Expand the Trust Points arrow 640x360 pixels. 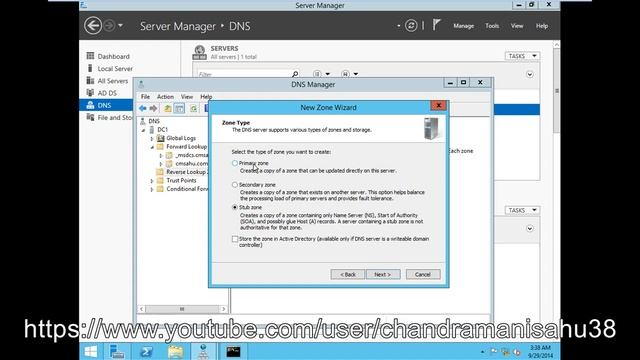(x=152, y=181)
